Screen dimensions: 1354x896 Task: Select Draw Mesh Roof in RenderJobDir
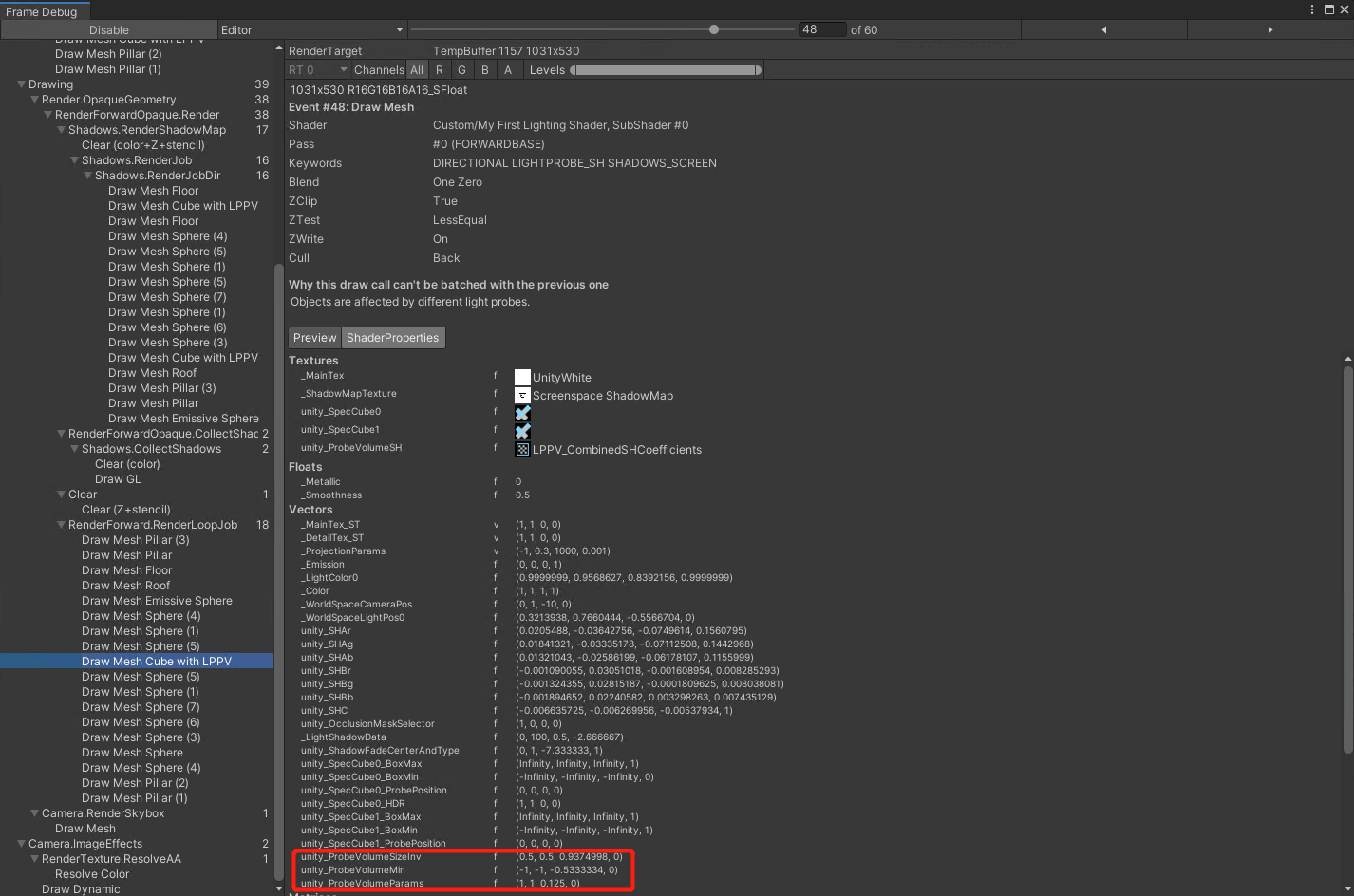point(153,373)
